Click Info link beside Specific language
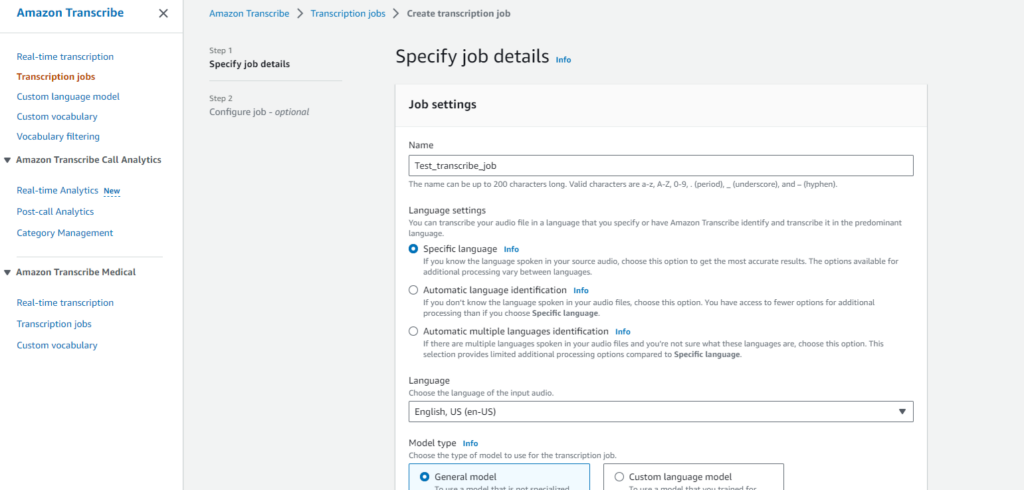This screenshot has height=490, width=1024. tap(511, 249)
